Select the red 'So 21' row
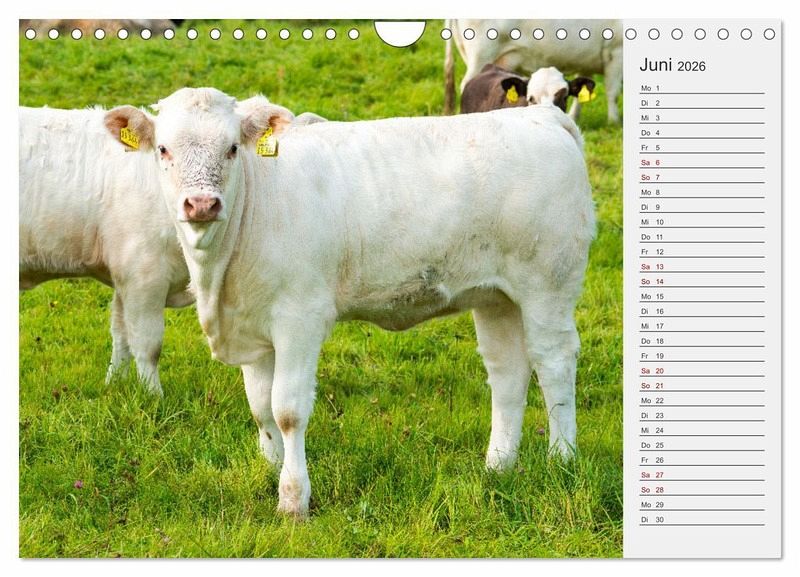The image size is (800, 577). pos(702,385)
